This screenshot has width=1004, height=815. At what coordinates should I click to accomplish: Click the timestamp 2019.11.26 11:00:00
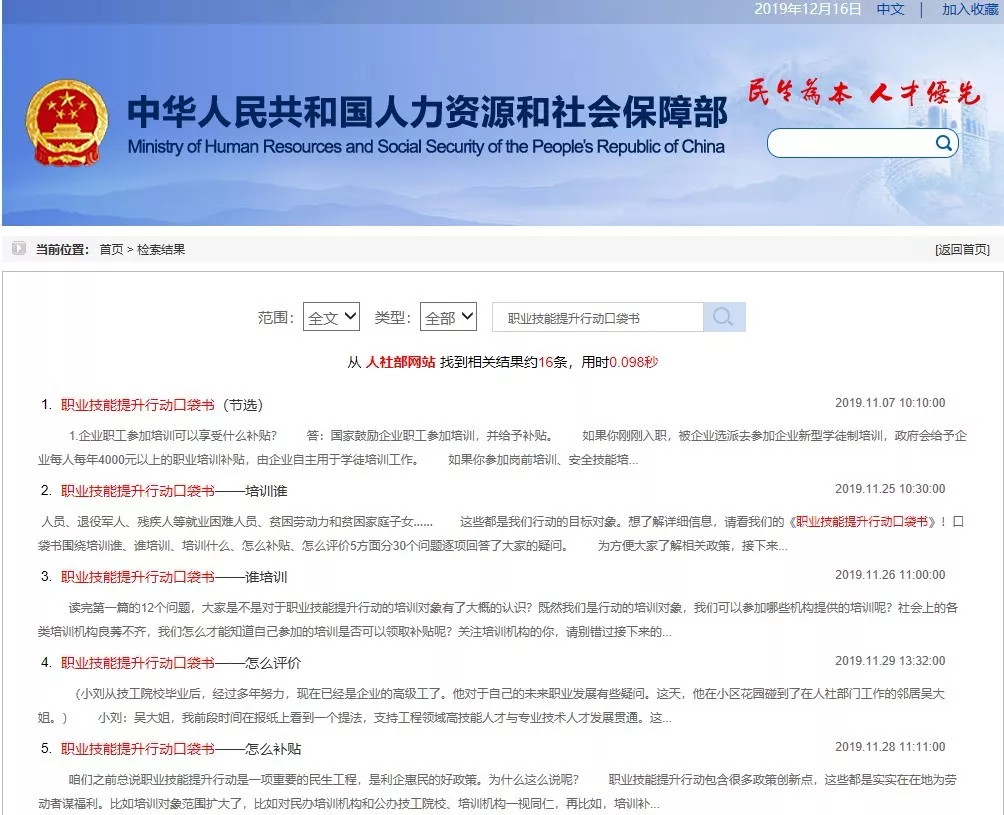pos(890,575)
